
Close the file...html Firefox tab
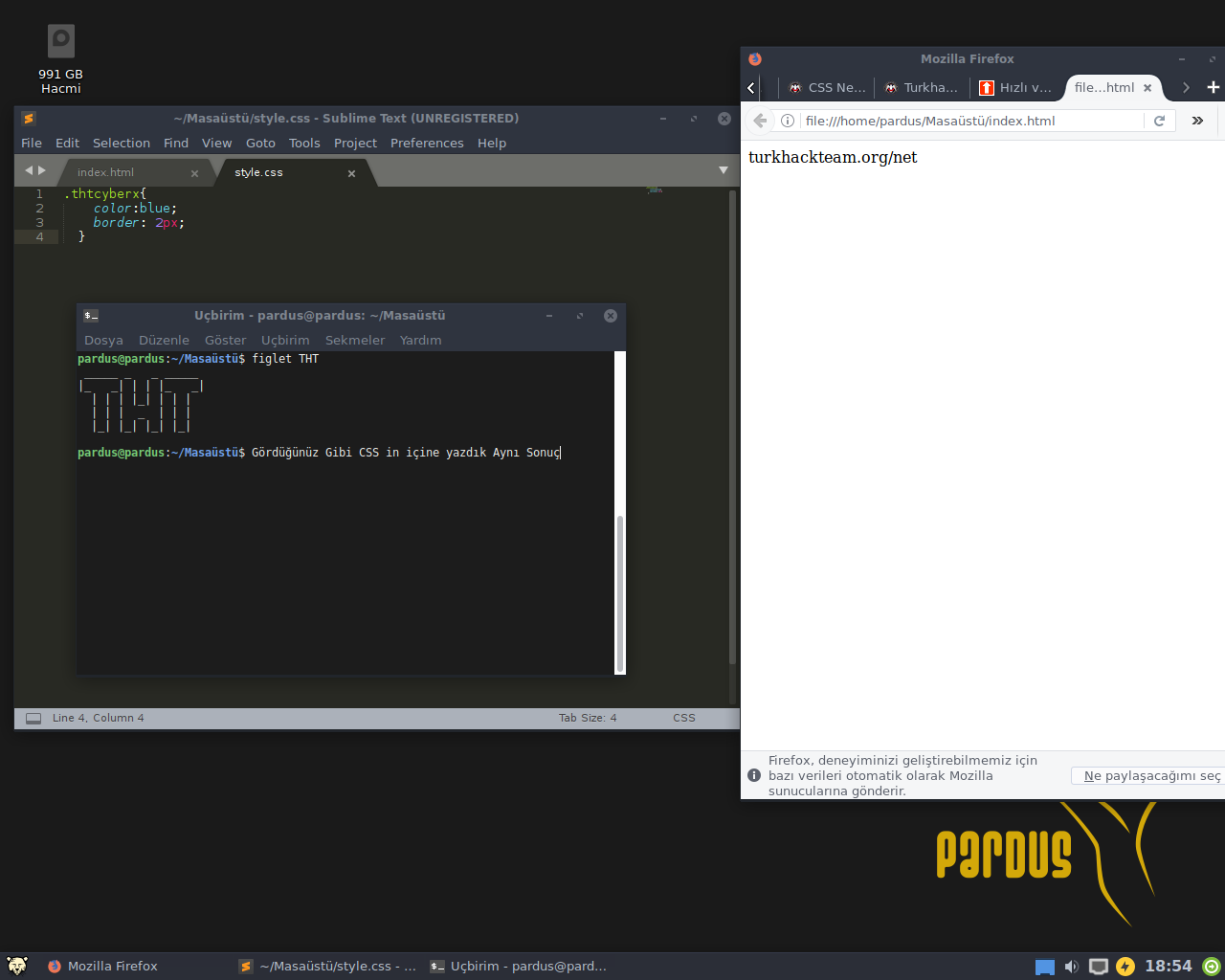pyautogui.click(x=1147, y=88)
